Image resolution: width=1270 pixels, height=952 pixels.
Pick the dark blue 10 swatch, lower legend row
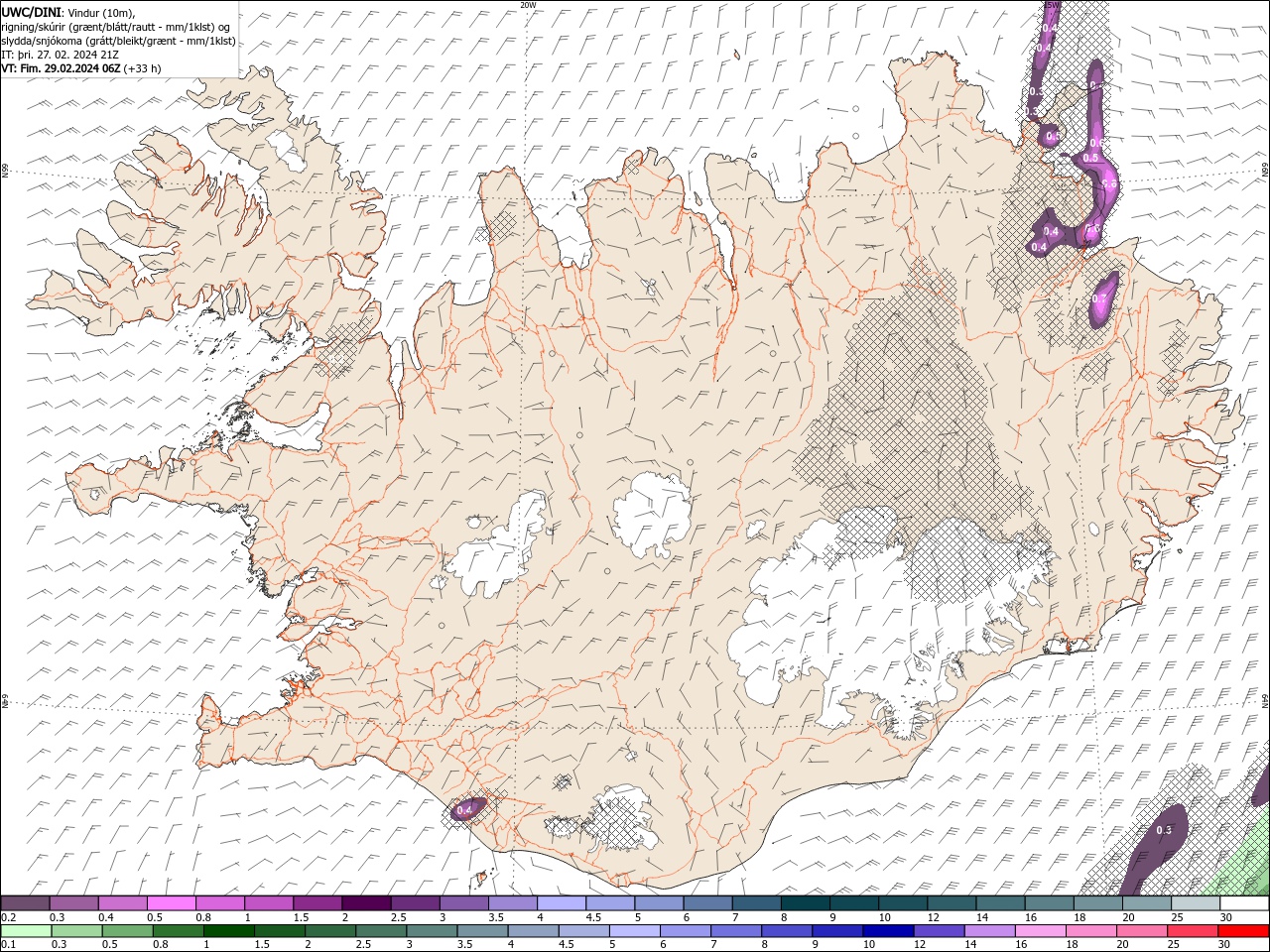[887, 931]
